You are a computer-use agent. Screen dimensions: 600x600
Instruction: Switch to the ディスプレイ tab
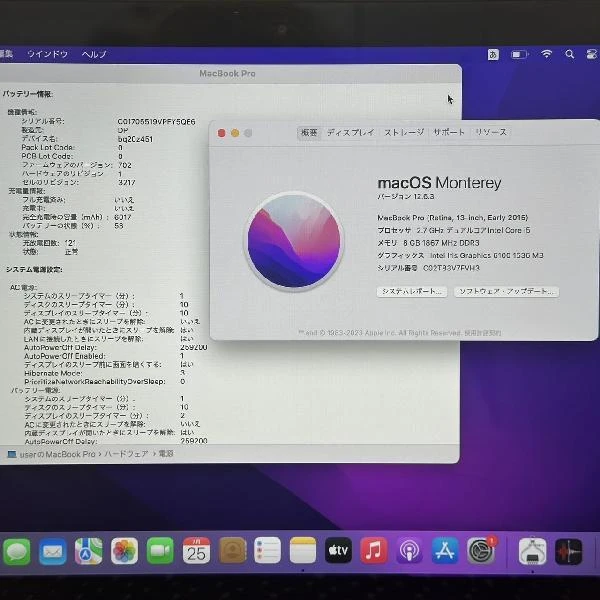[x=350, y=132]
